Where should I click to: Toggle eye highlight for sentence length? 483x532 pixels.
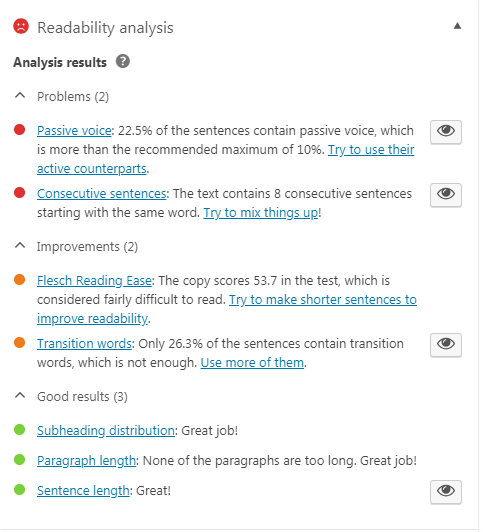coord(446,492)
